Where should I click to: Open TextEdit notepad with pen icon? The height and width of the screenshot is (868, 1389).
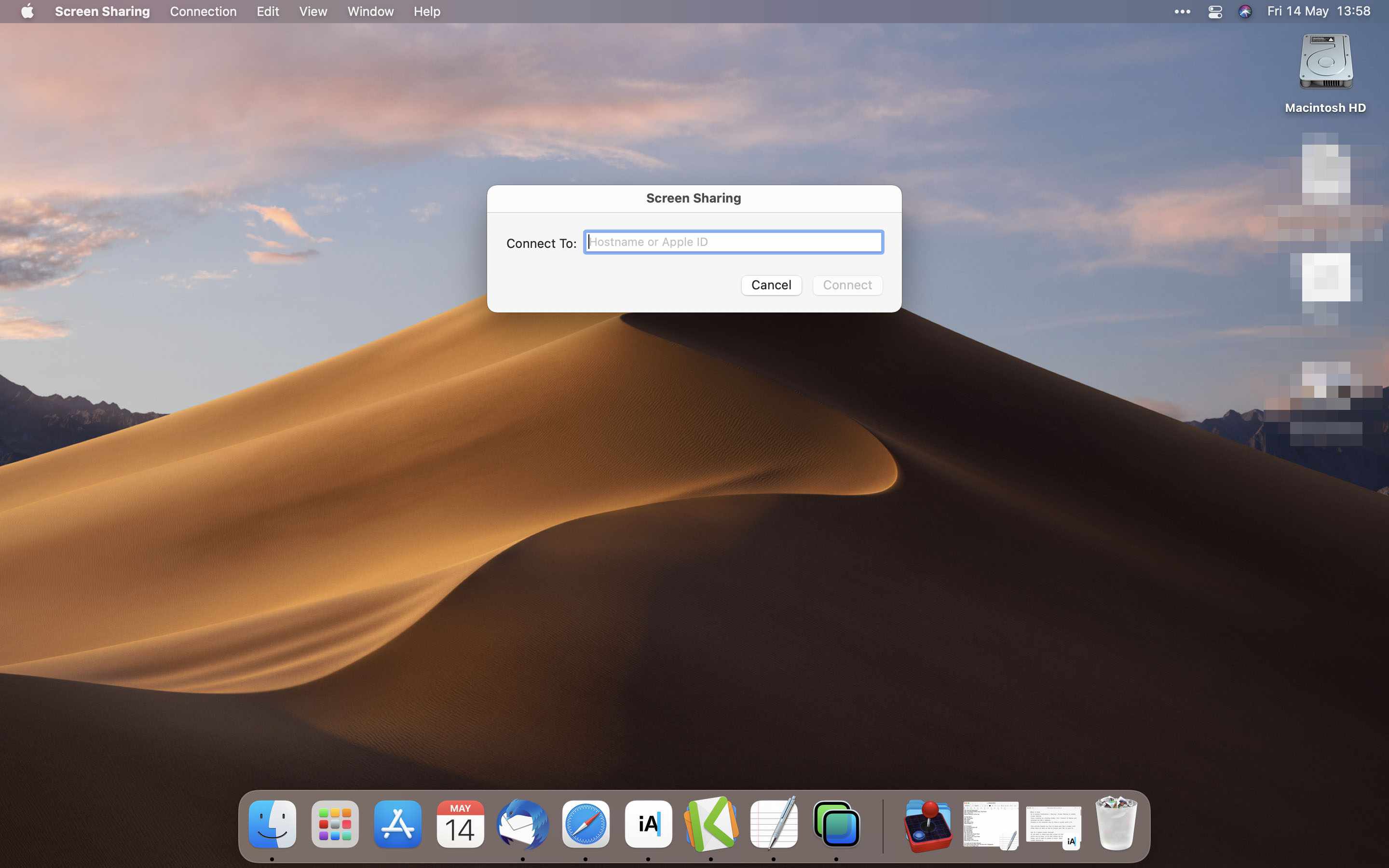774,825
